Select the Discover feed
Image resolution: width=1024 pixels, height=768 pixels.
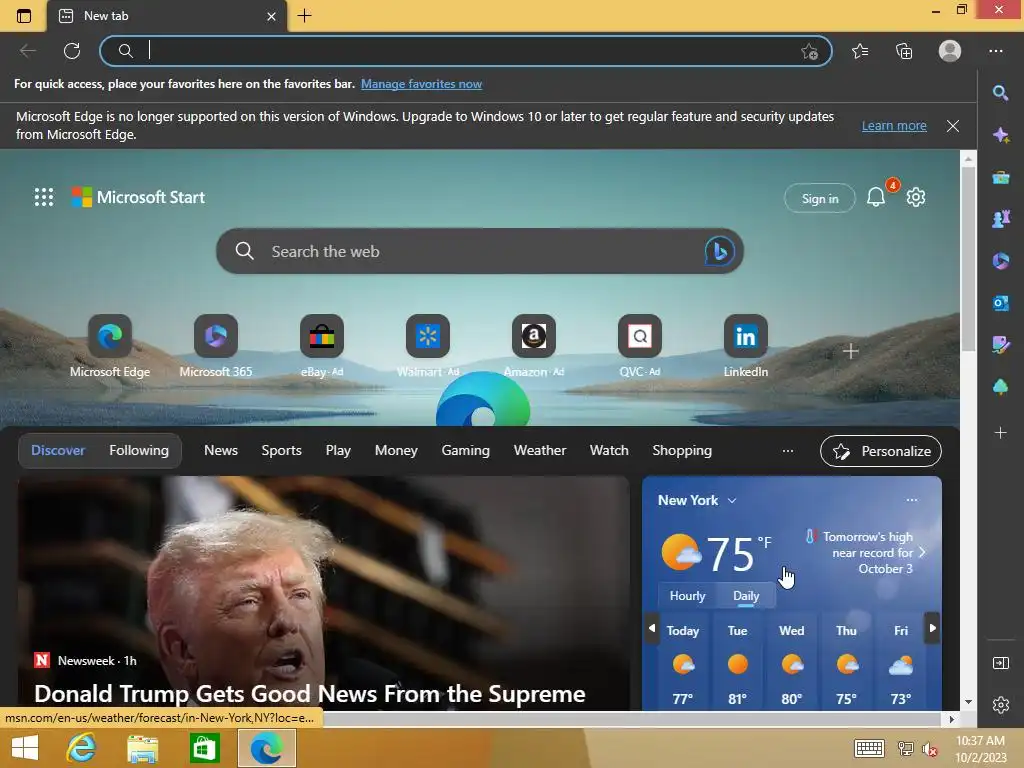58,451
